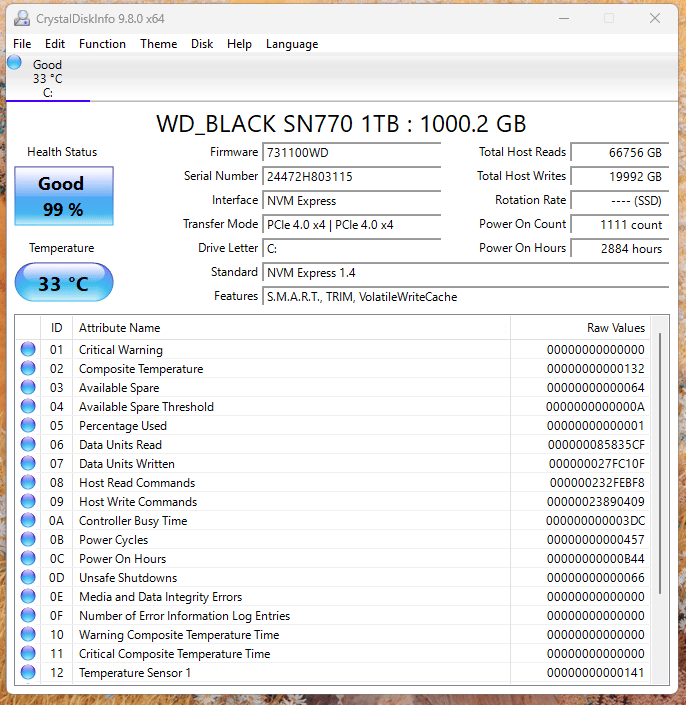Open the Edit menu

pyautogui.click(x=55, y=44)
